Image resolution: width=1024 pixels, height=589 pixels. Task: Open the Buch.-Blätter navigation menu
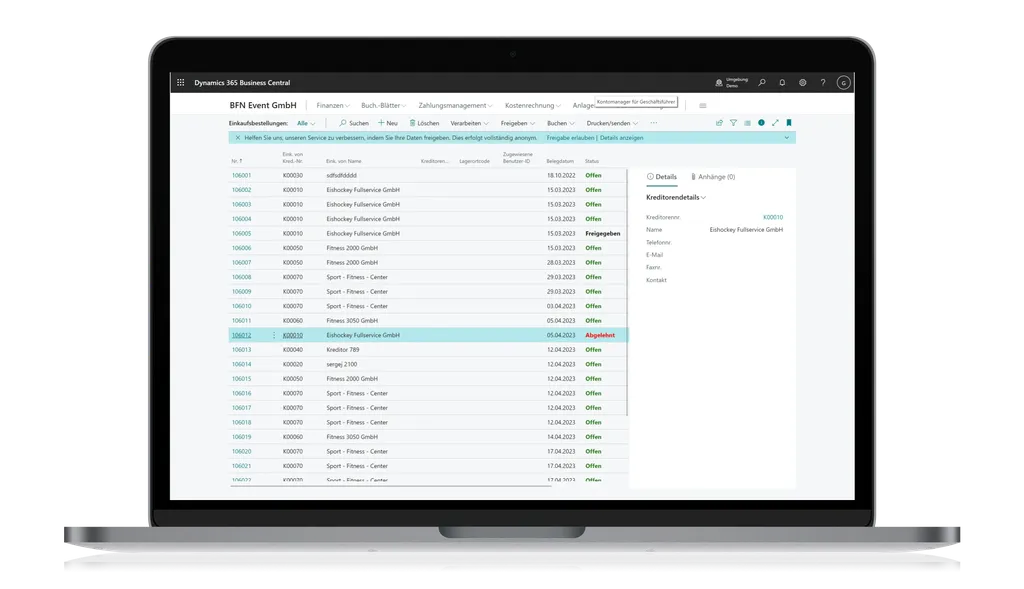click(x=383, y=106)
